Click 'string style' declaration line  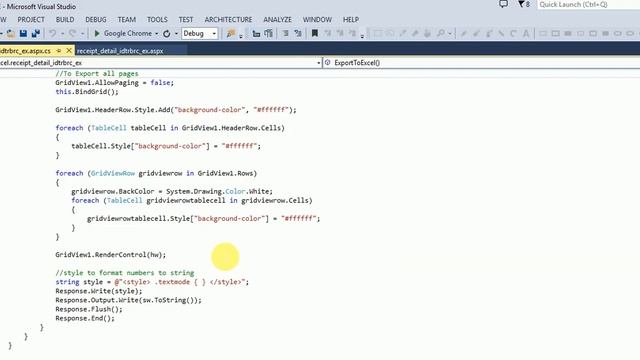click(x=152, y=282)
